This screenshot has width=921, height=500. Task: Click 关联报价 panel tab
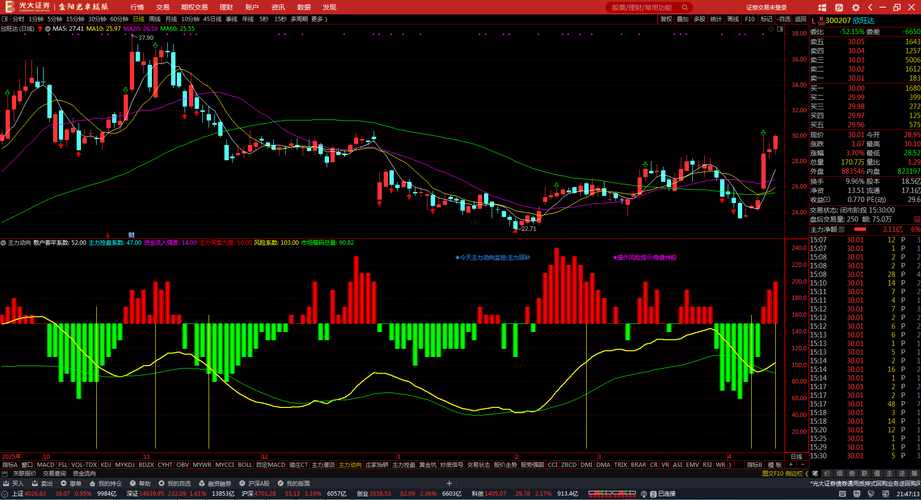coord(24,474)
